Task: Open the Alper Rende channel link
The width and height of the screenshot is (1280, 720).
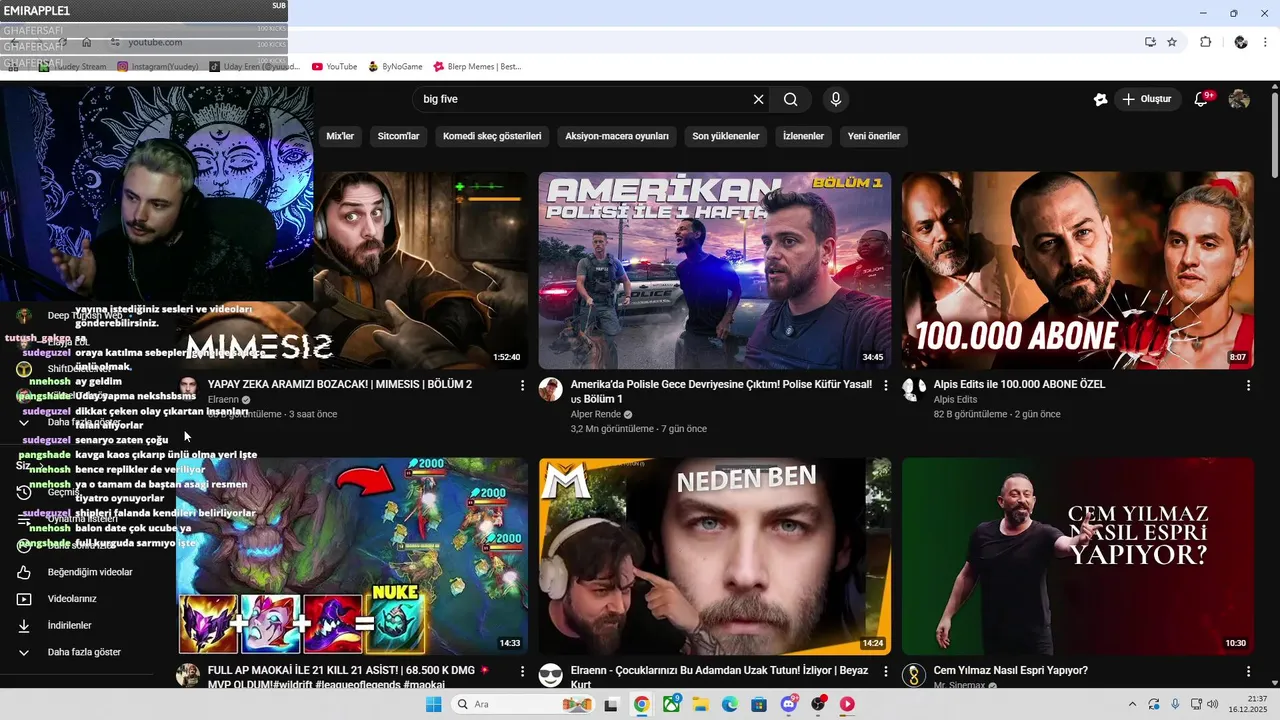Action: (596, 414)
